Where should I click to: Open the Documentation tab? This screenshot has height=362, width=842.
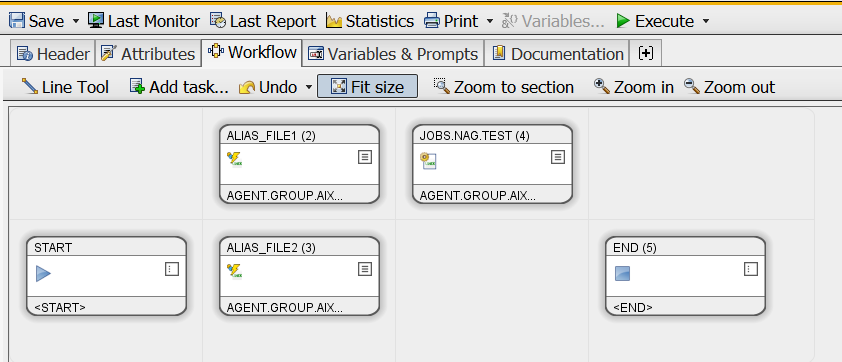[x=557, y=54]
